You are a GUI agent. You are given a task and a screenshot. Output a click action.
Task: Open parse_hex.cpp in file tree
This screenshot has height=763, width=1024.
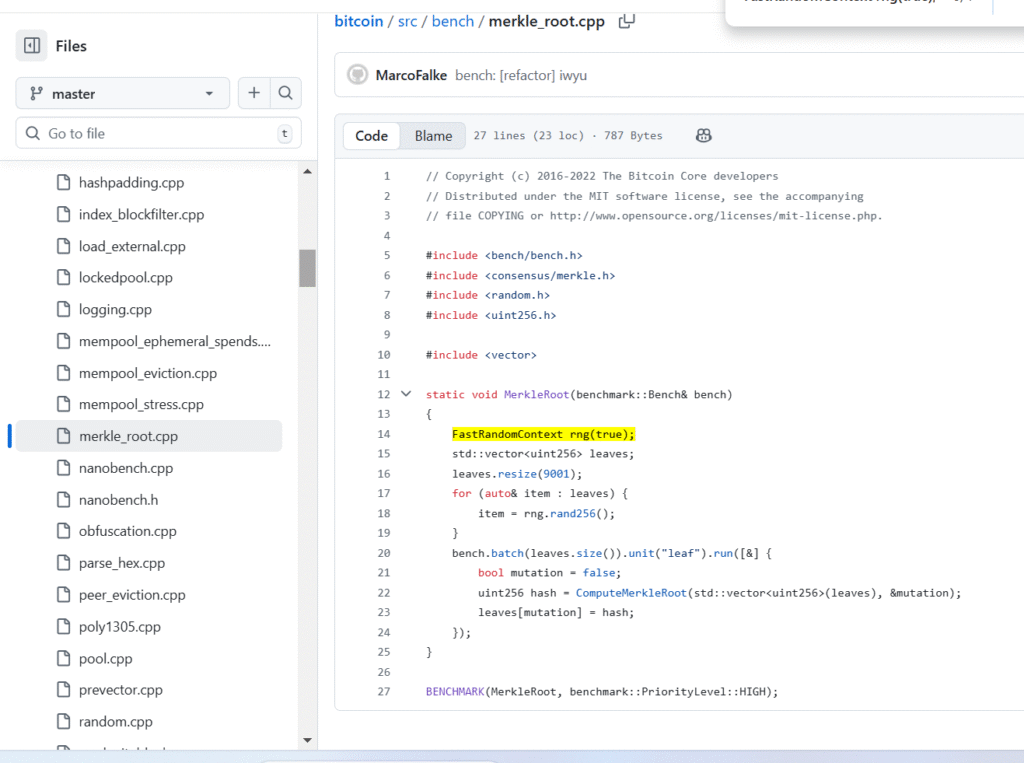pos(121,563)
